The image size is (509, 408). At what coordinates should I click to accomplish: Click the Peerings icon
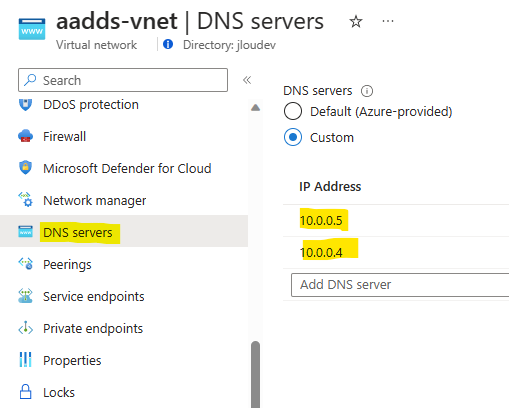(x=25, y=263)
